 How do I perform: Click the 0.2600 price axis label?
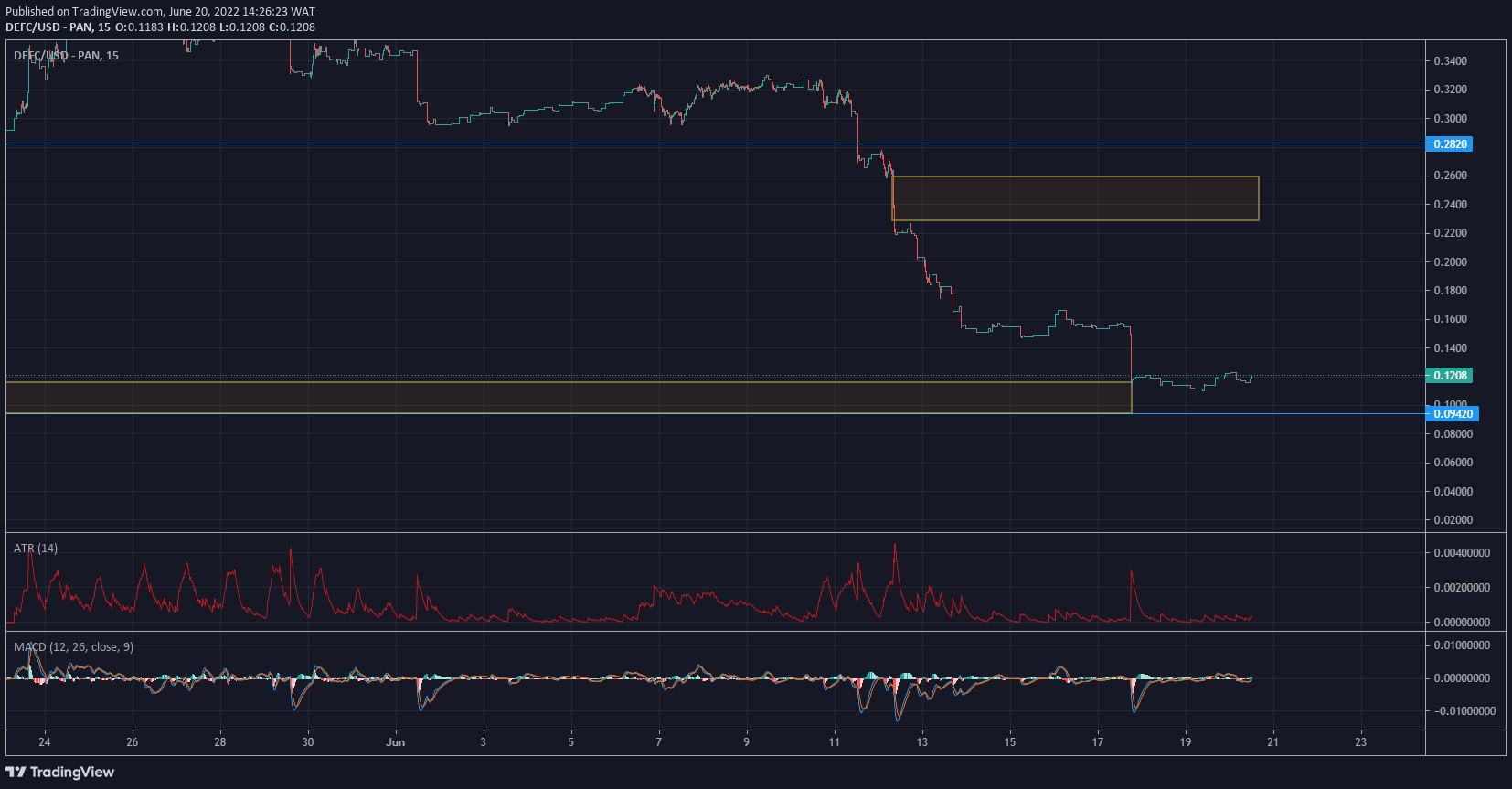click(x=1451, y=176)
